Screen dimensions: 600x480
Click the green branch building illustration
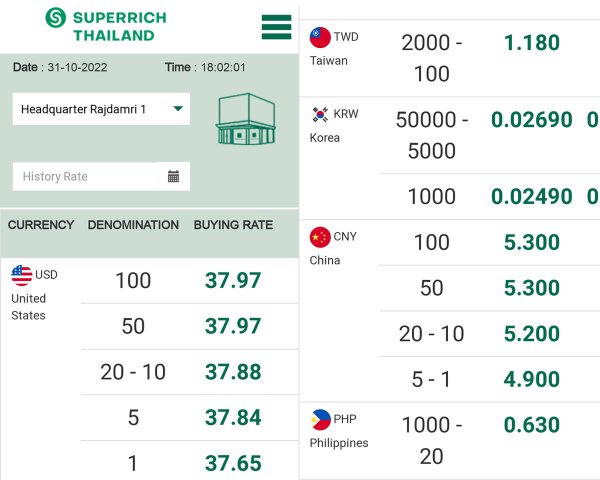pos(246,119)
